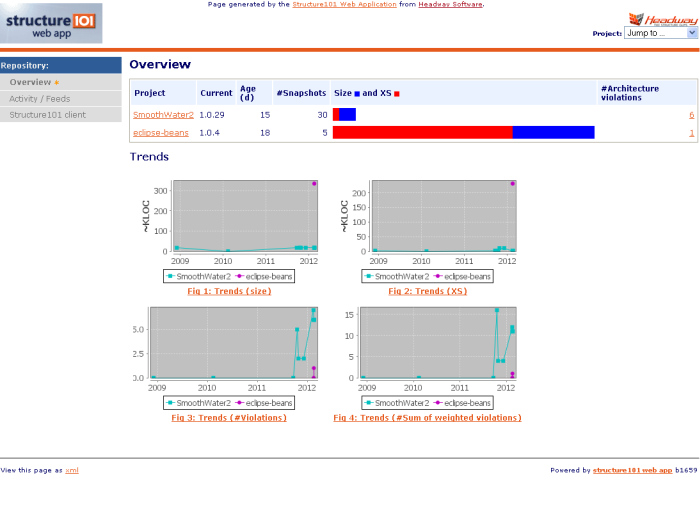Click the Overview page heading
The image size is (700, 508).
[x=160, y=64]
